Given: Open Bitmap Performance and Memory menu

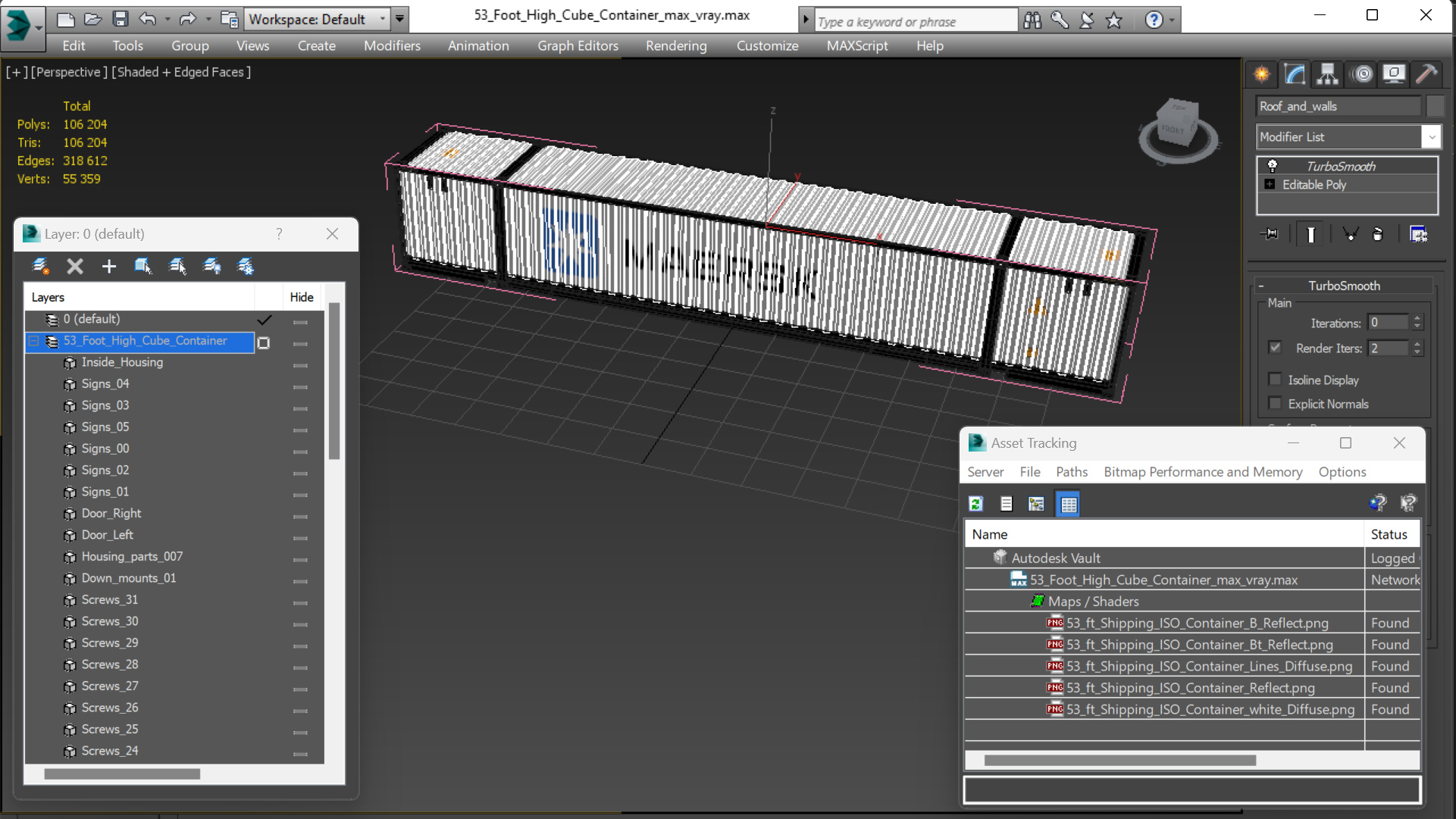Looking at the screenshot, I should pyautogui.click(x=1203, y=471).
